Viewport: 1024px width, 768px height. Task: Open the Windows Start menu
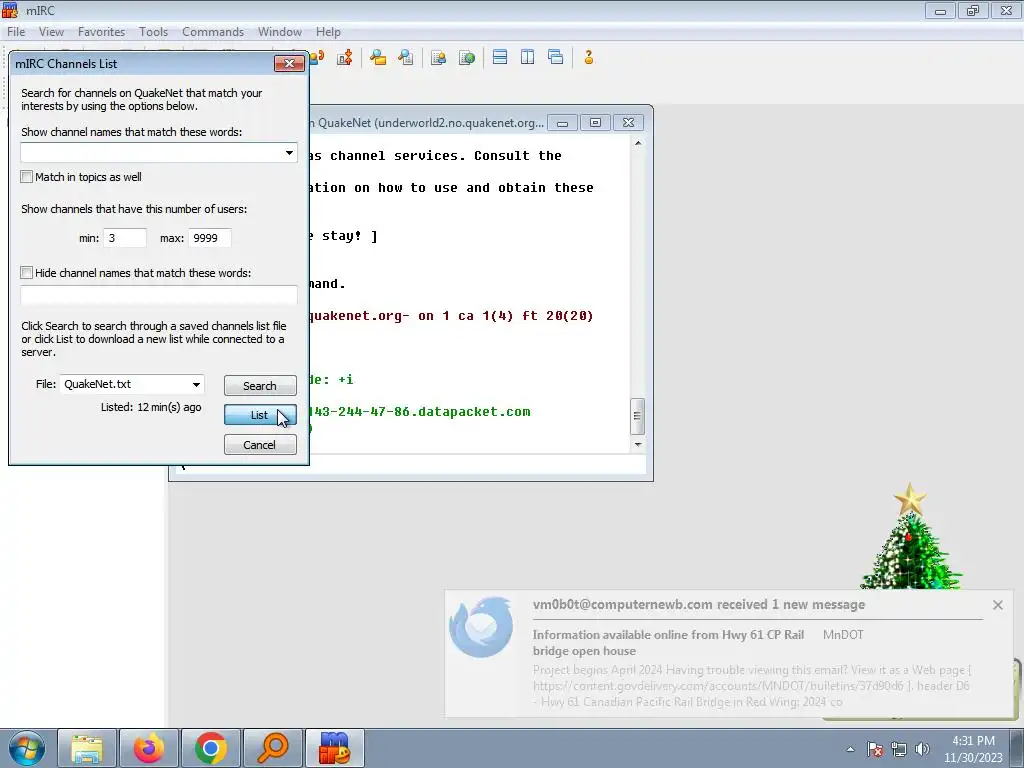tap(27, 748)
